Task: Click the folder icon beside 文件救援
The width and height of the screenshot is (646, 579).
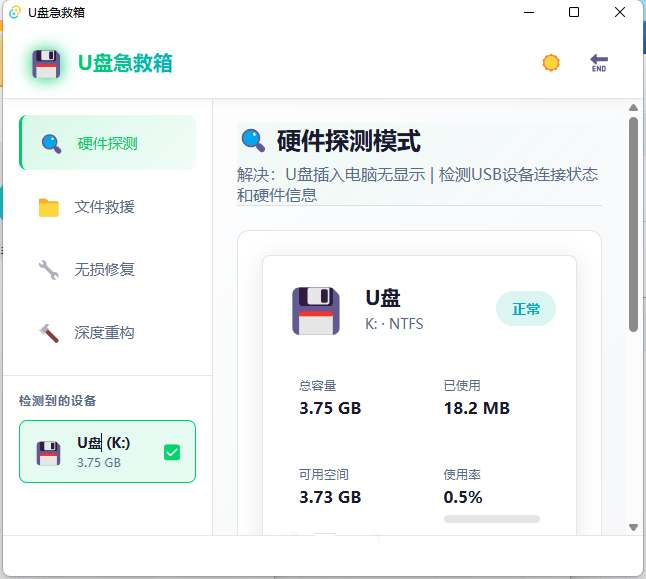Action: [x=49, y=207]
